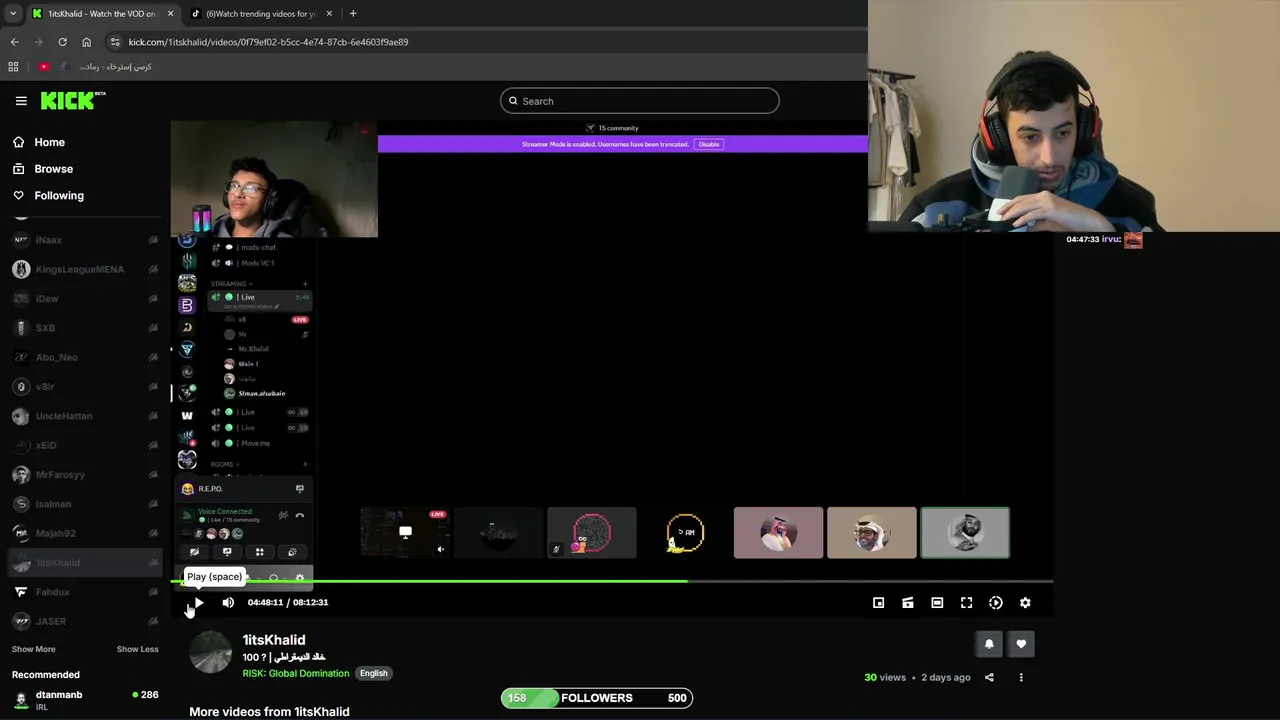
Task: Open the video more options menu
Action: [x=1021, y=677]
